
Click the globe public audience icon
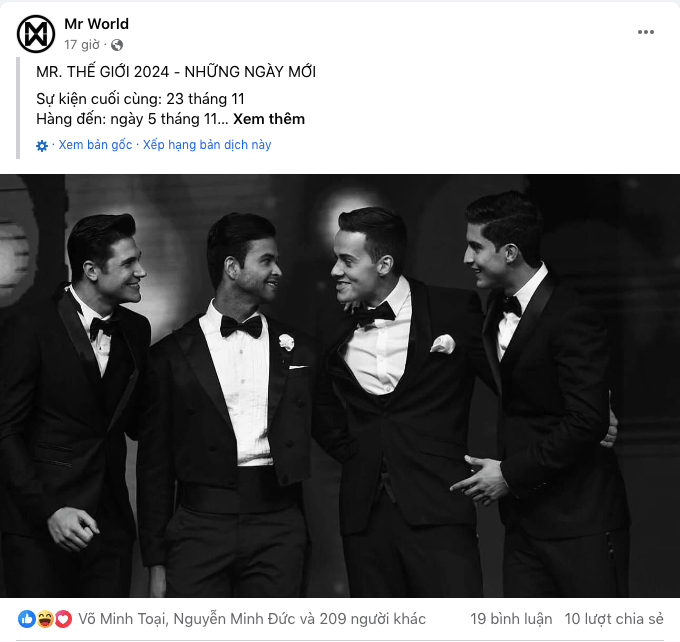click(117, 45)
